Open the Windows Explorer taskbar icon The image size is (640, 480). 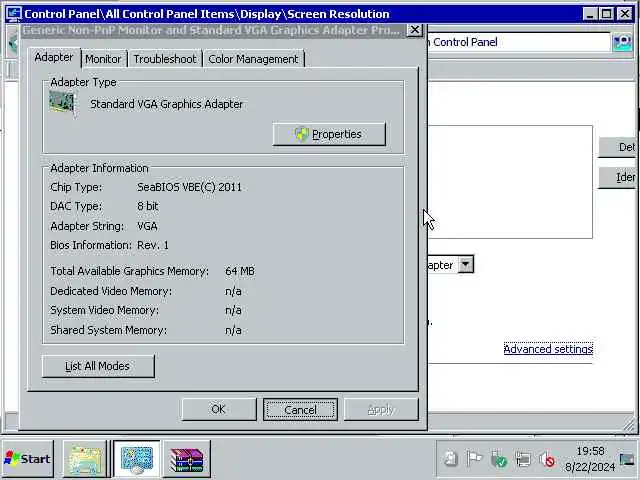[85, 459]
